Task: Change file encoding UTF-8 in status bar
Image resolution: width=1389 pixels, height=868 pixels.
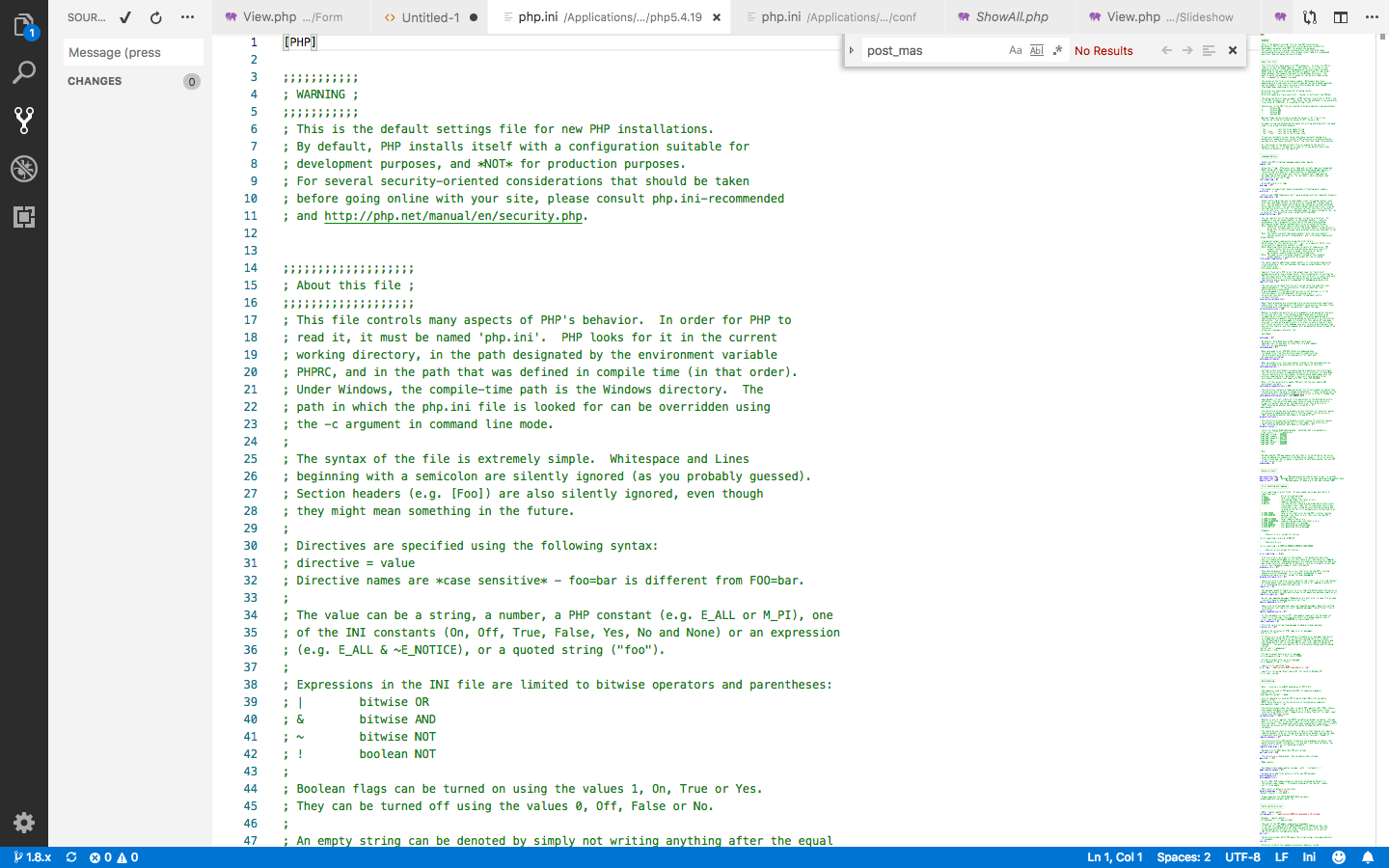Action: click(x=1242, y=856)
